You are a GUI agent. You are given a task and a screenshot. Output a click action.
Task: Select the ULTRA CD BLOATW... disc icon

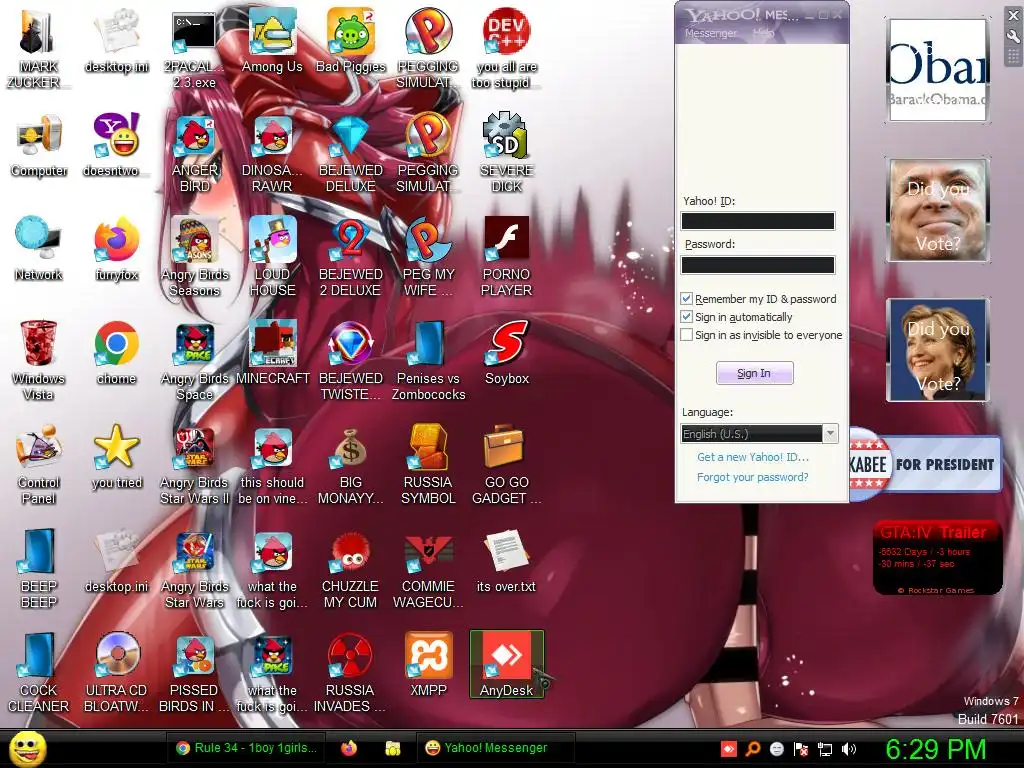[116, 672]
